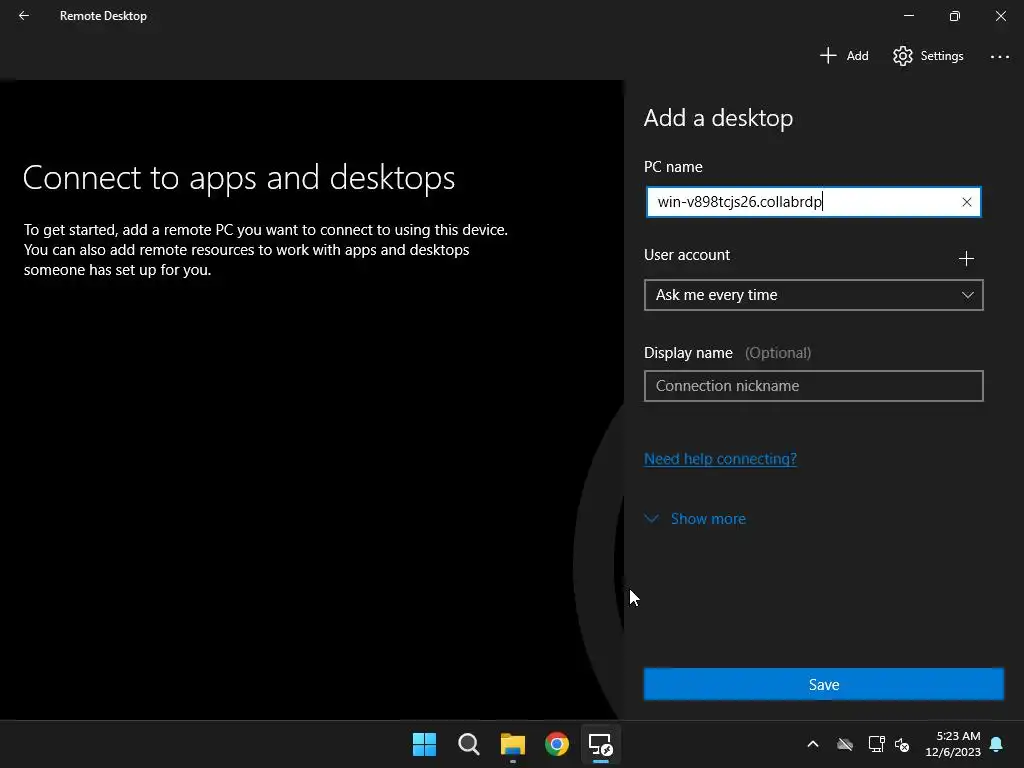
Task: Open taskbar Search
Action: pos(468,744)
